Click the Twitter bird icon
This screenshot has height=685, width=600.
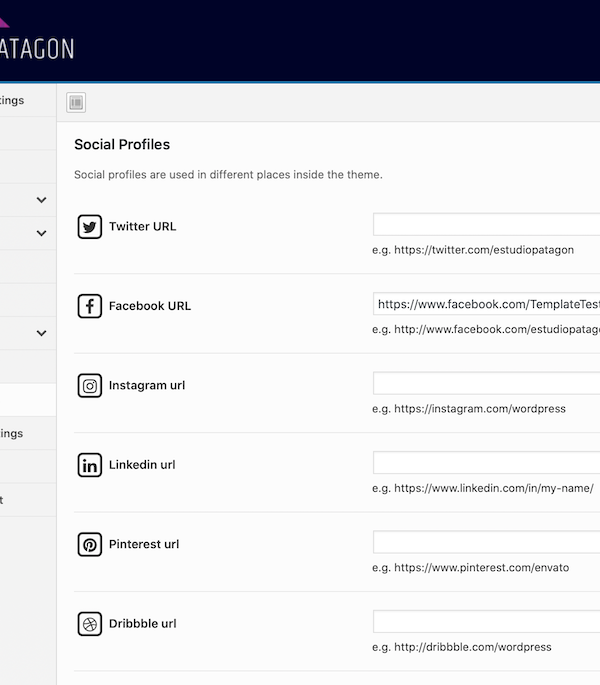click(90, 227)
